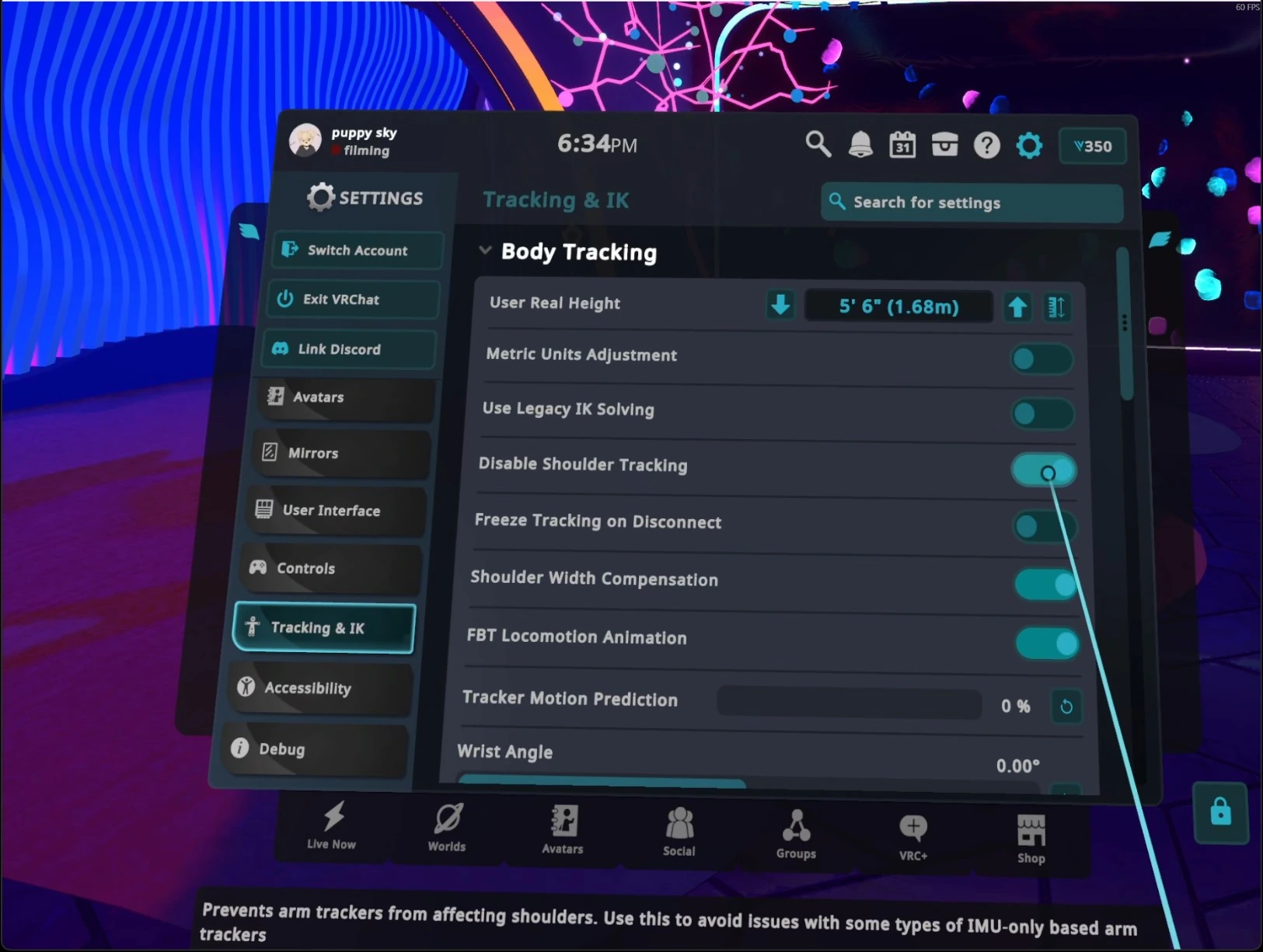Screen dimensions: 1263x952
Task: Open the Debug settings category
Action: tap(313, 749)
